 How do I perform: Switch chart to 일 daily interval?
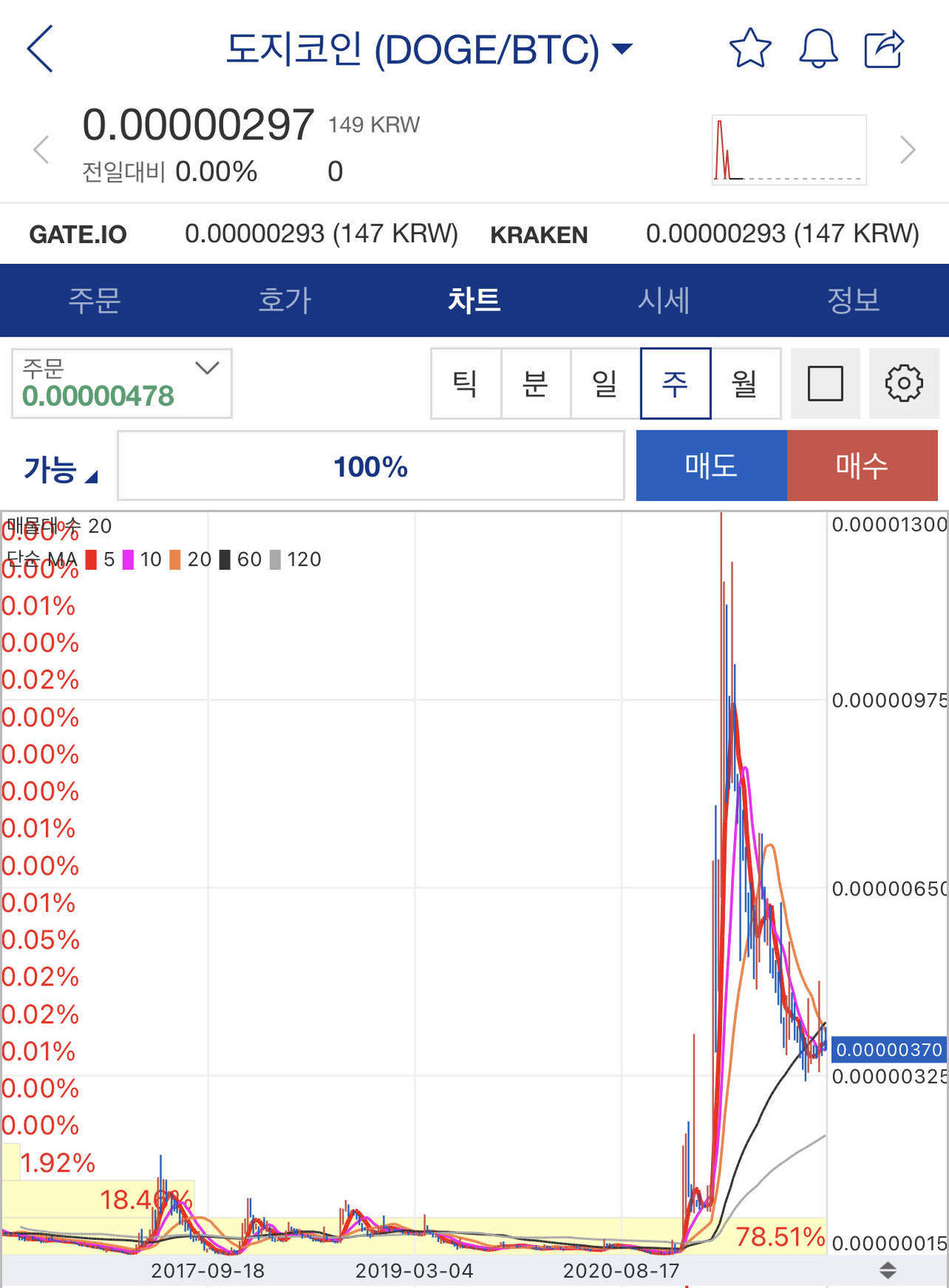605,384
